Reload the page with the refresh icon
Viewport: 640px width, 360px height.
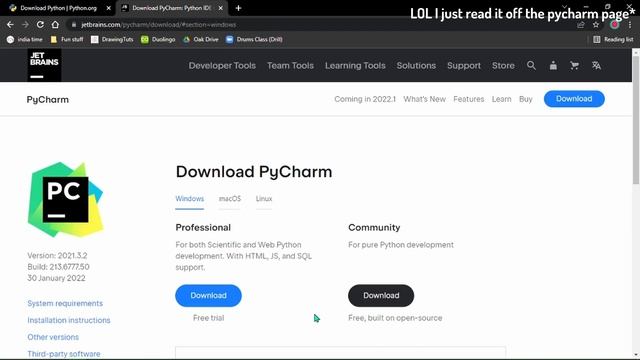pyautogui.click(x=40, y=24)
